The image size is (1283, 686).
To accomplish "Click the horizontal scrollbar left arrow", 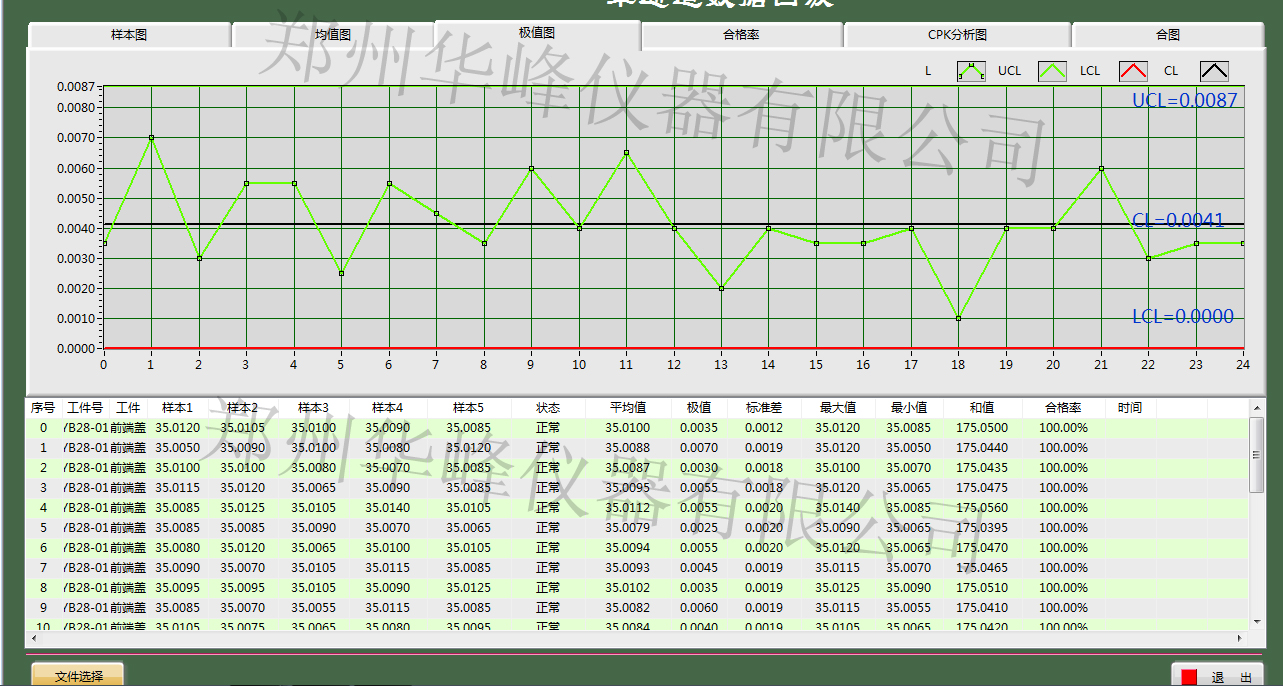I will point(34,637).
